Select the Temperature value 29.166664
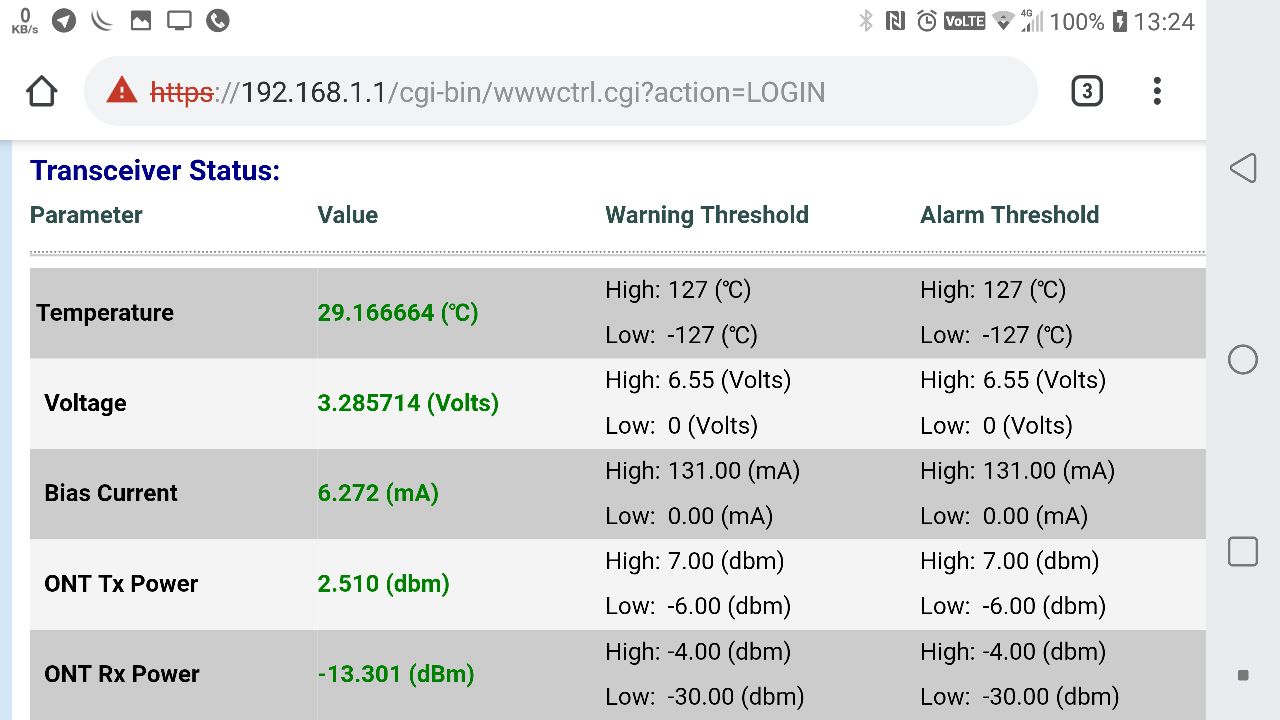This screenshot has height=720, width=1280. (397, 313)
